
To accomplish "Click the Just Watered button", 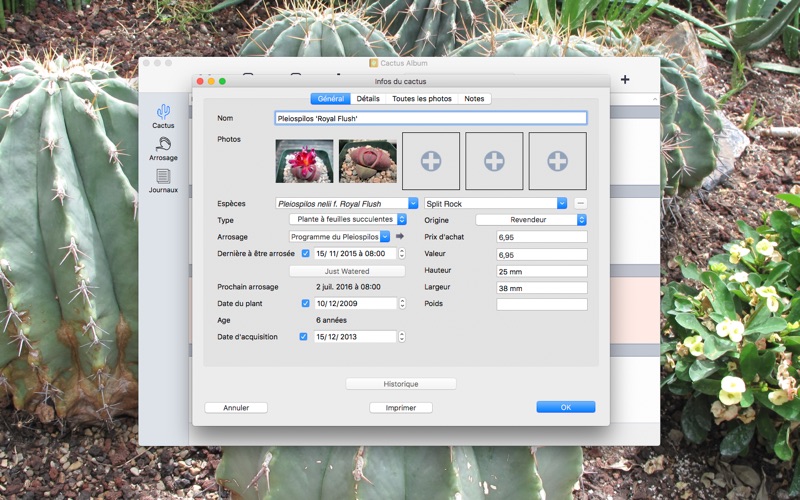I will [x=347, y=271].
